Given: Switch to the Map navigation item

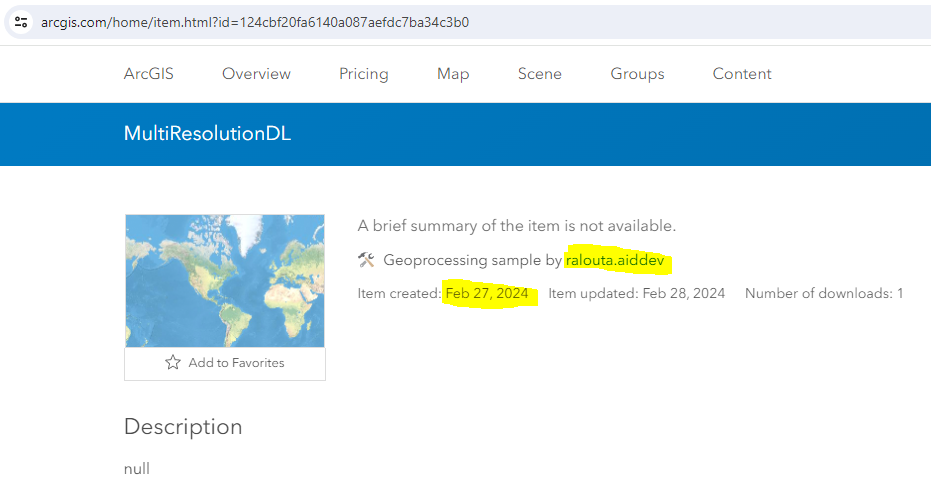Looking at the screenshot, I should (453, 74).
